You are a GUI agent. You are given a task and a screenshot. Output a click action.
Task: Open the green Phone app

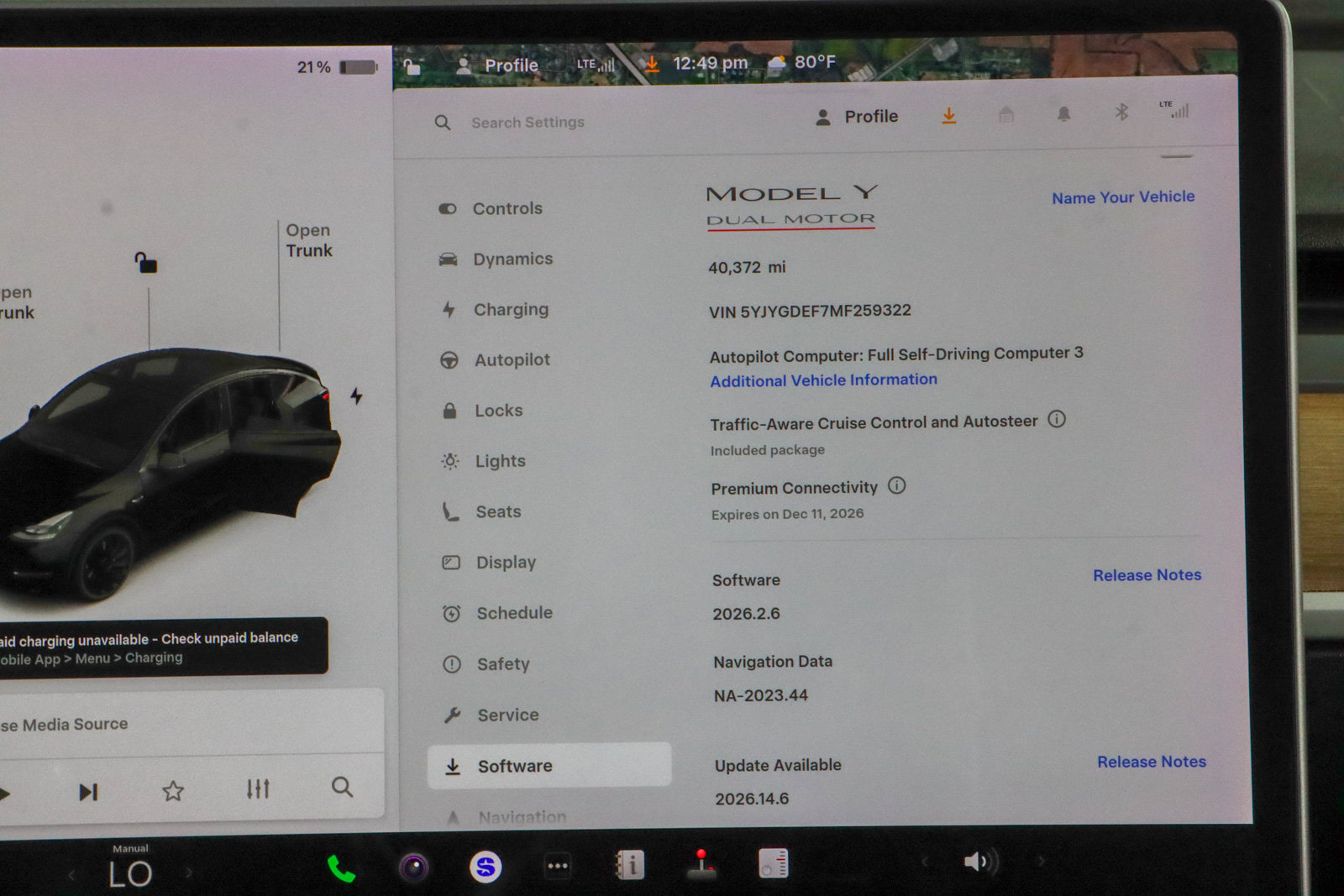pos(340,869)
